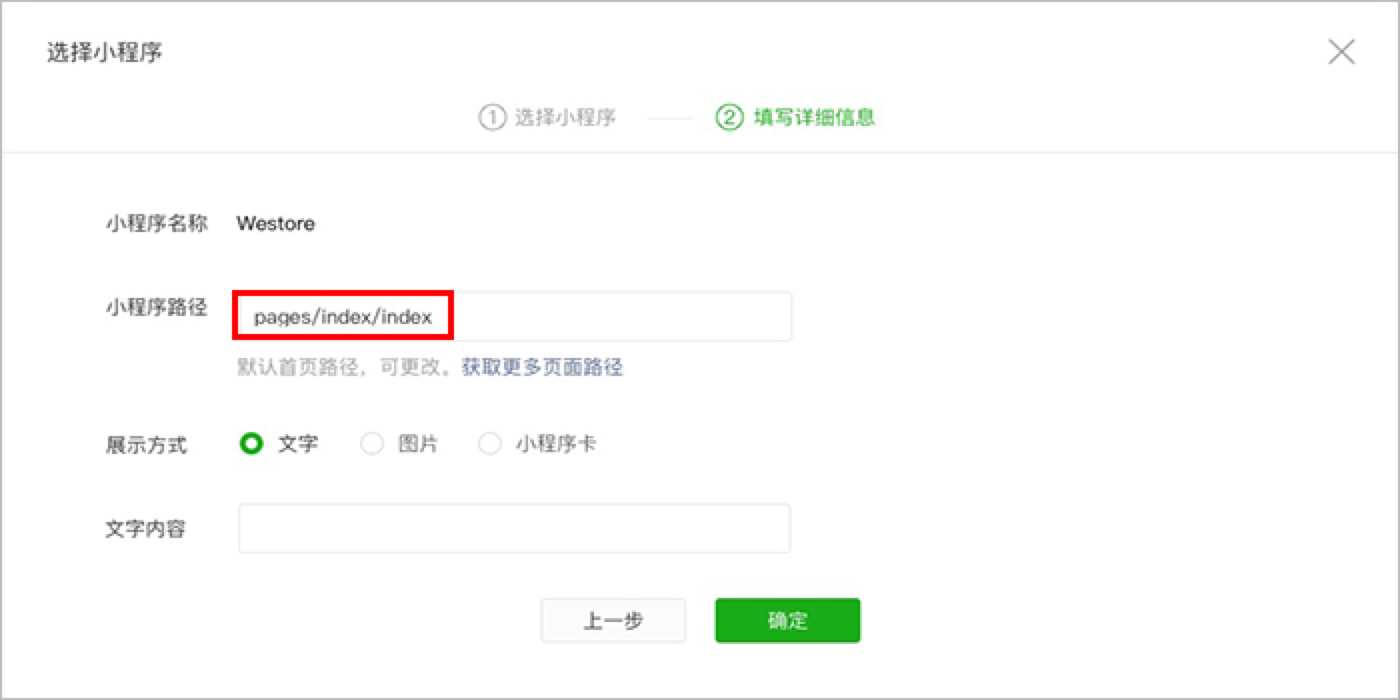
Task: Pick the 小程序卡 display mode radio button
Action: (x=489, y=444)
